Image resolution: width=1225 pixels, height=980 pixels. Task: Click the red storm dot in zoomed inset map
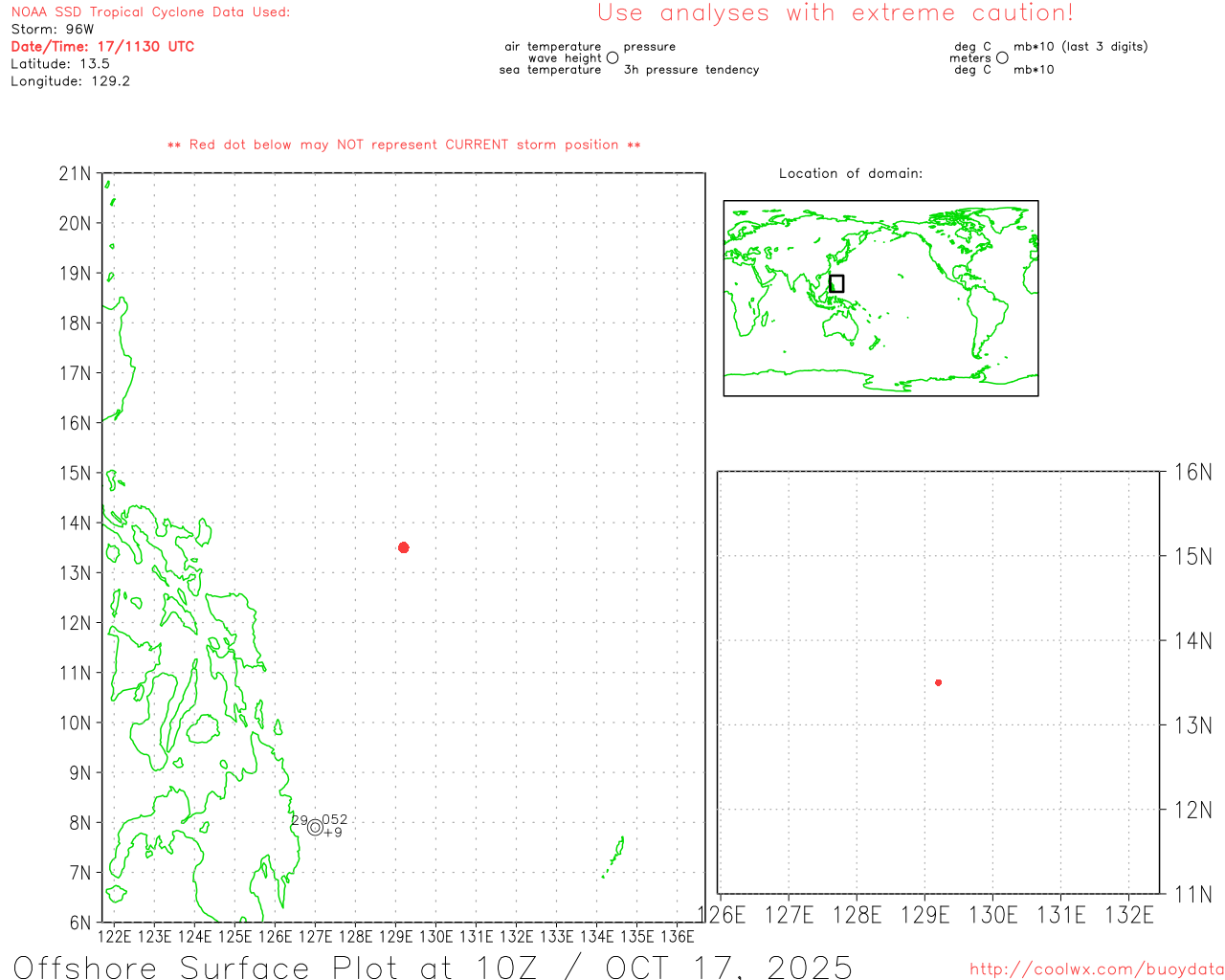coord(939,682)
